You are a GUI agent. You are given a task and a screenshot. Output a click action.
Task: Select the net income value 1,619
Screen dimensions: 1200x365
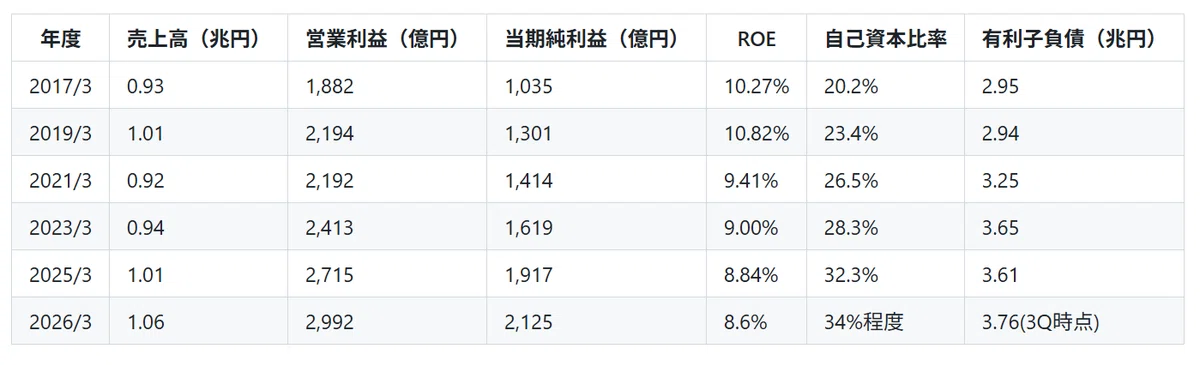click(529, 228)
